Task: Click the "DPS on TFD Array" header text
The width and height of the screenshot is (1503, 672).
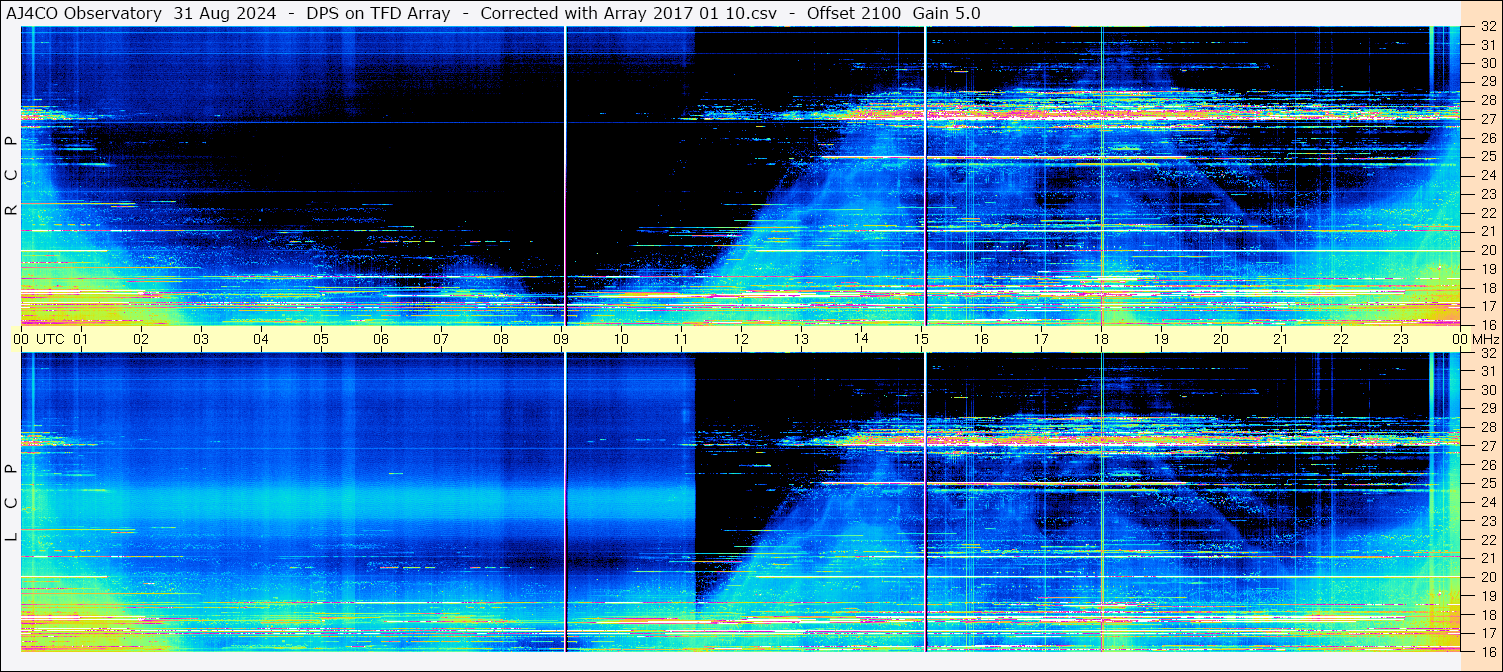Action: point(377,13)
